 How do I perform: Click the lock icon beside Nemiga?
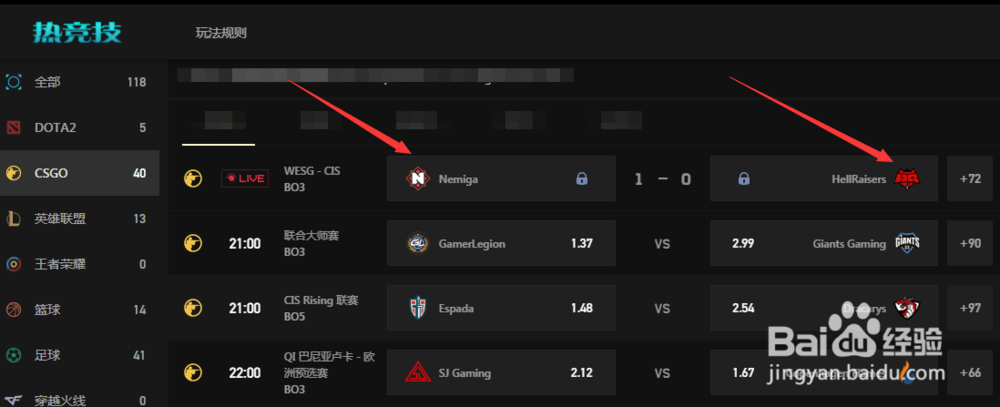pos(581,179)
